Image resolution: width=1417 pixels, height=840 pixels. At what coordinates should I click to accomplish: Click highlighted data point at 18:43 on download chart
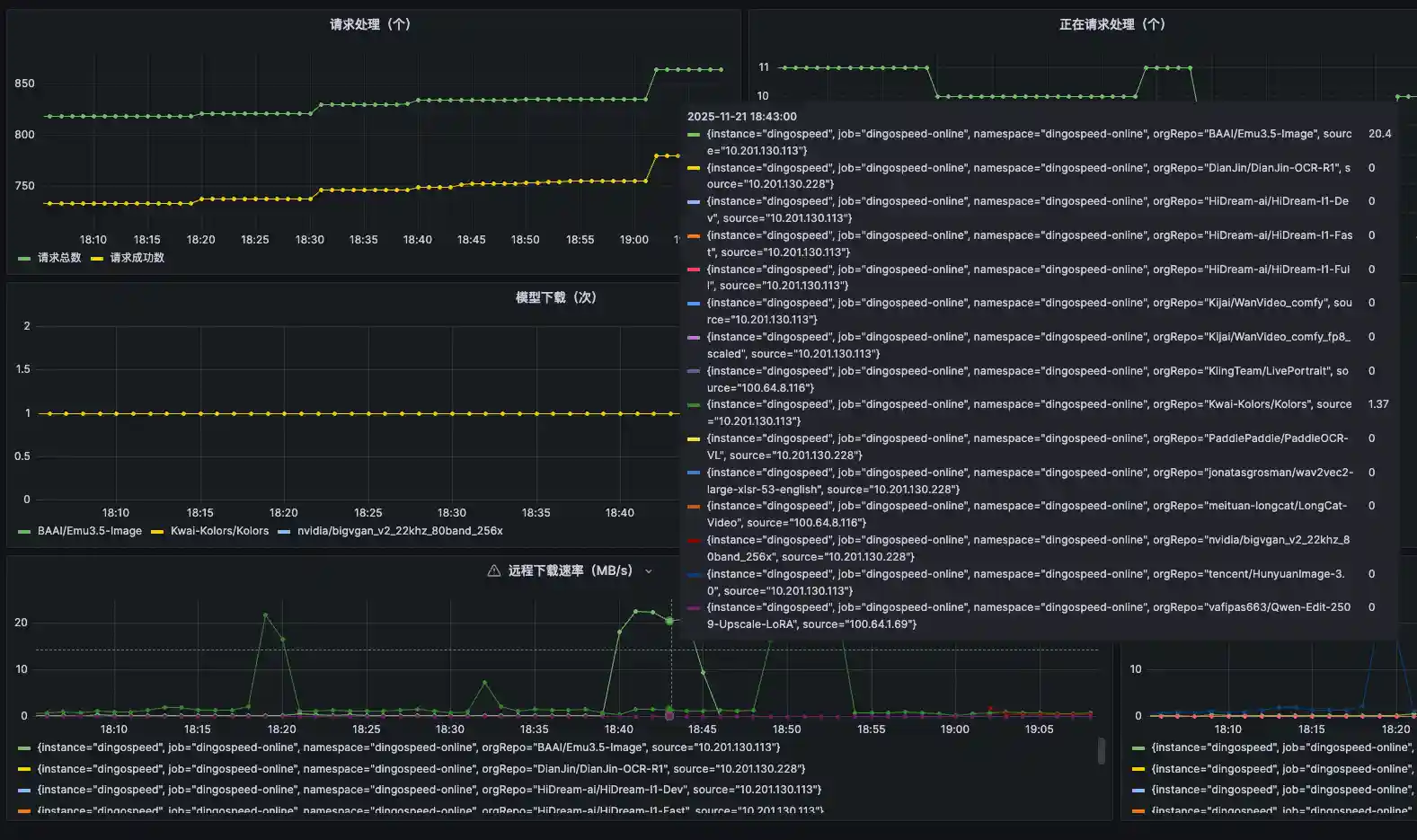click(x=669, y=621)
